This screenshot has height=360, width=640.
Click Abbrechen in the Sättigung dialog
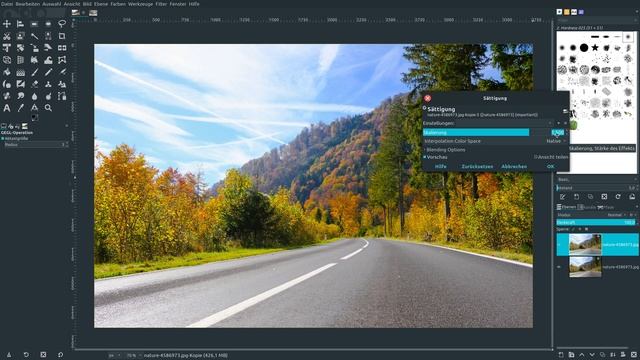coord(514,167)
